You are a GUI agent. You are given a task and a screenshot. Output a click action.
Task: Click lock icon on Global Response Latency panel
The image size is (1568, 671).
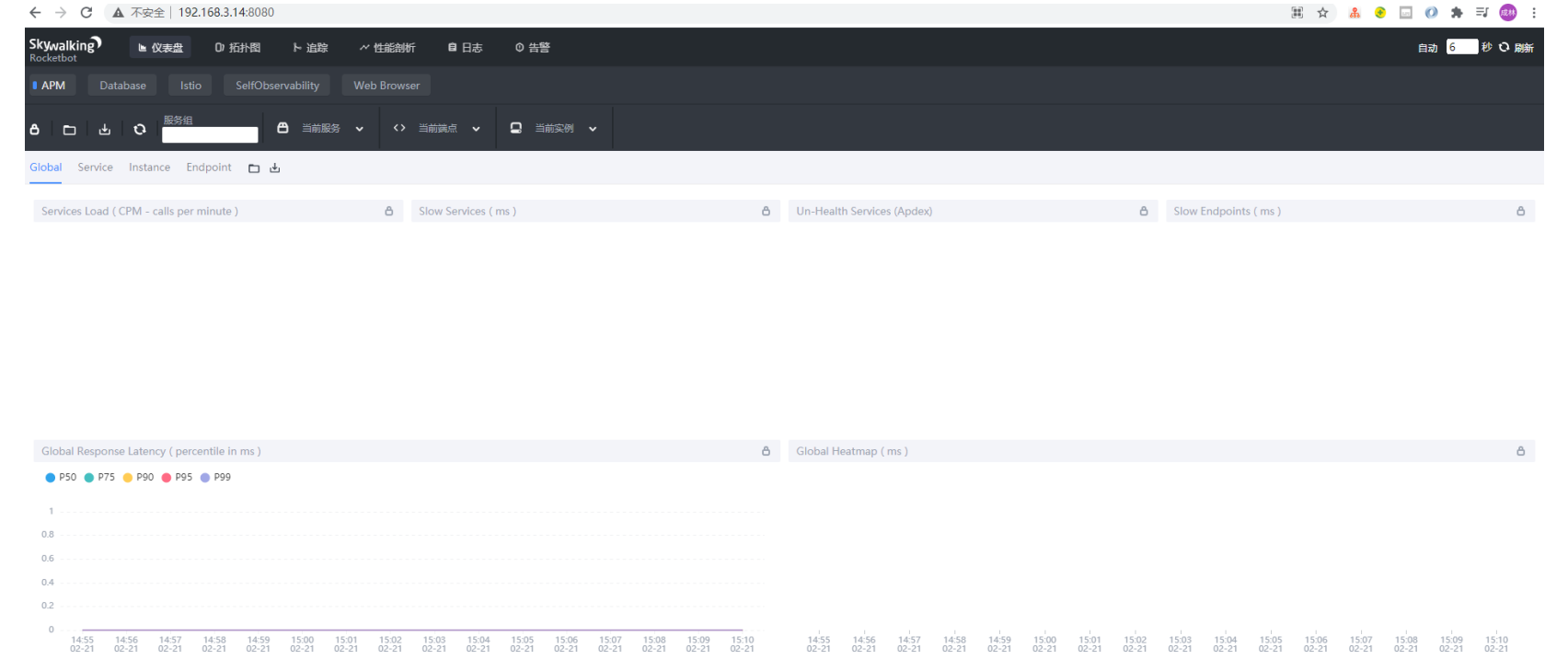click(766, 452)
